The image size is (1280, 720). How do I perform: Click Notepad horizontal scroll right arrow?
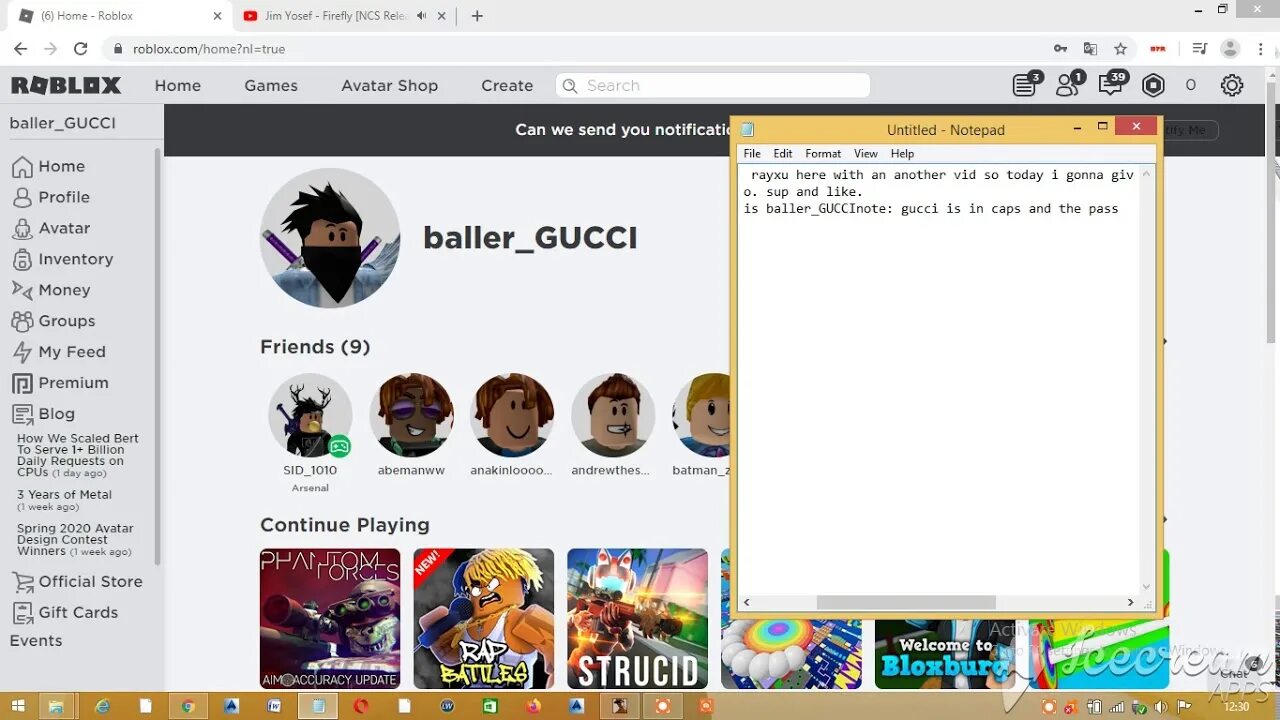point(1130,602)
